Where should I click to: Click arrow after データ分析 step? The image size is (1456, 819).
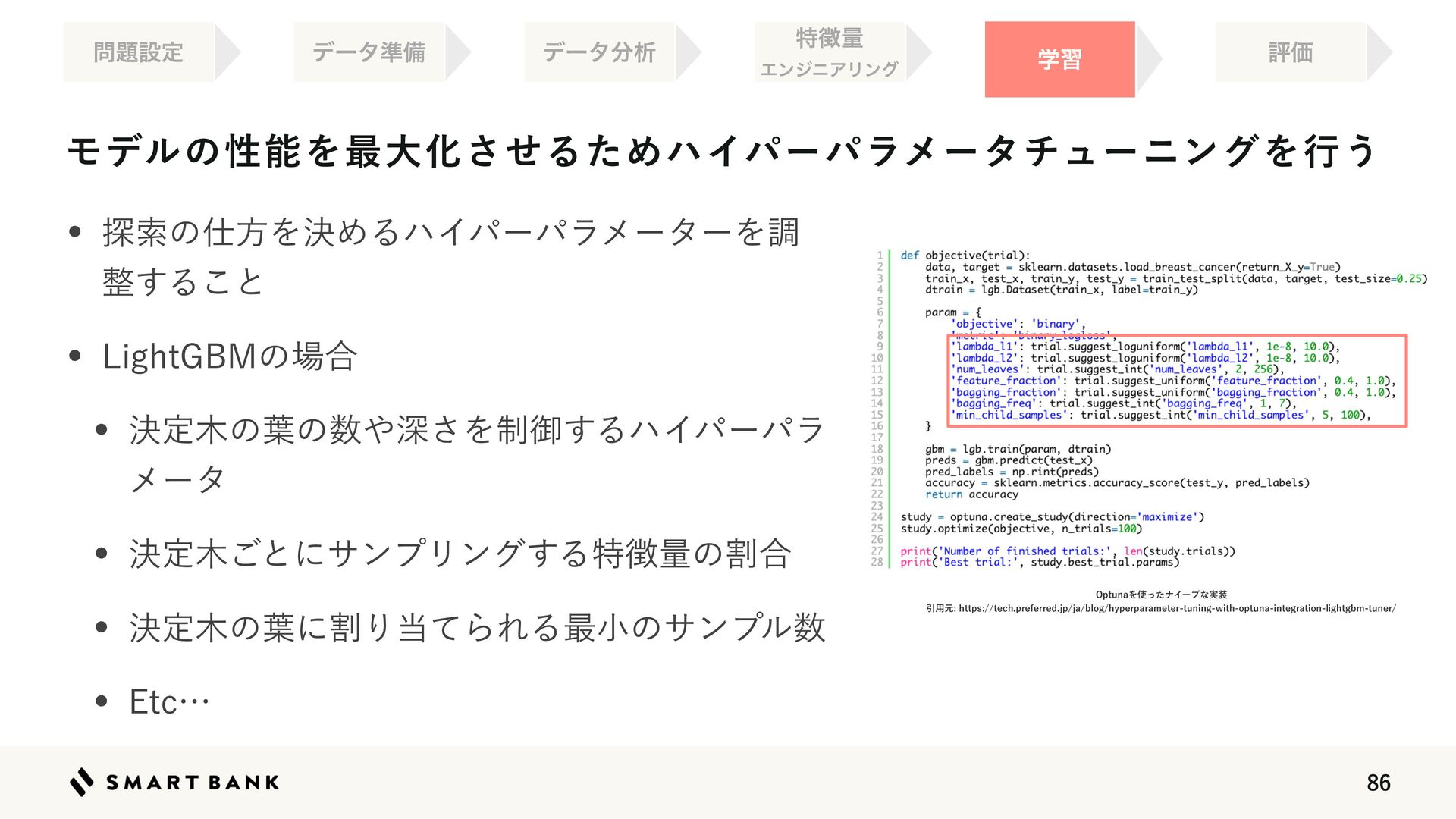688,52
